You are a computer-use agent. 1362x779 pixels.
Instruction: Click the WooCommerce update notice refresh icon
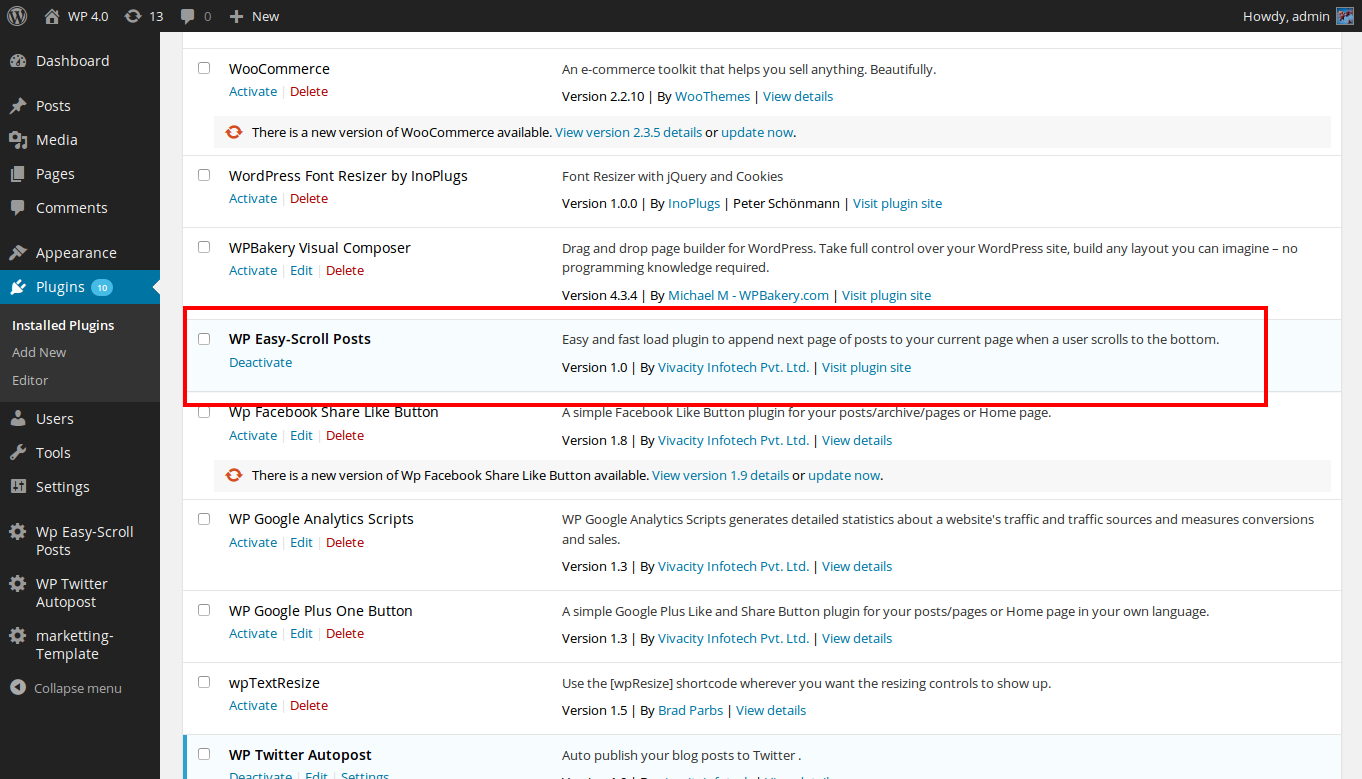[234, 132]
